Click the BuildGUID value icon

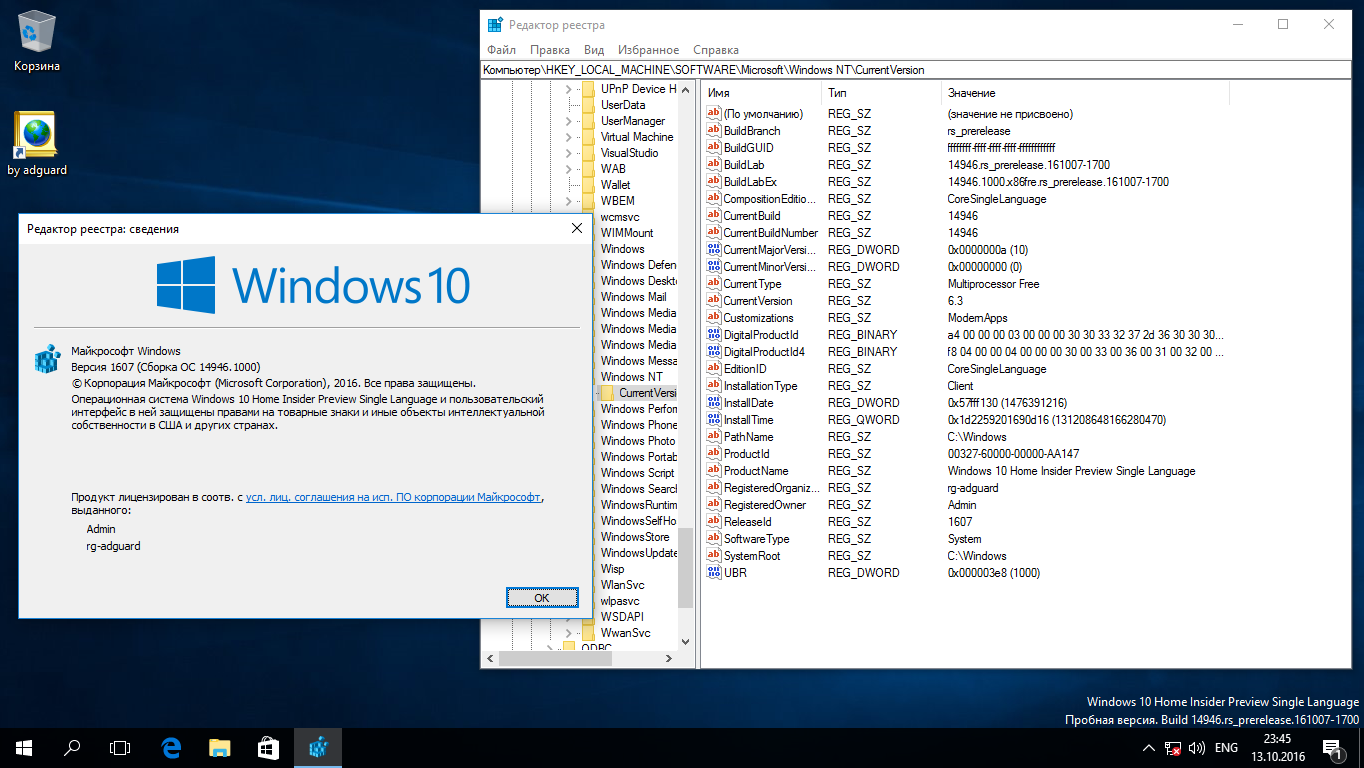(714, 148)
